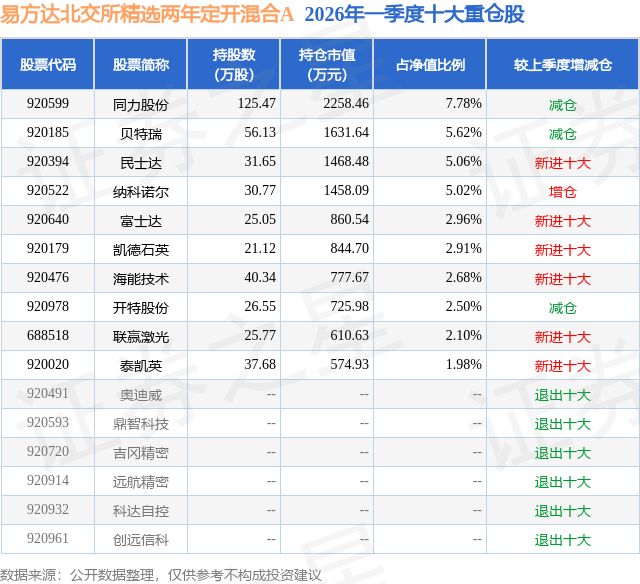The image size is (640, 584).
Task: Select stock name 泰凯英
Action: pos(141,366)
